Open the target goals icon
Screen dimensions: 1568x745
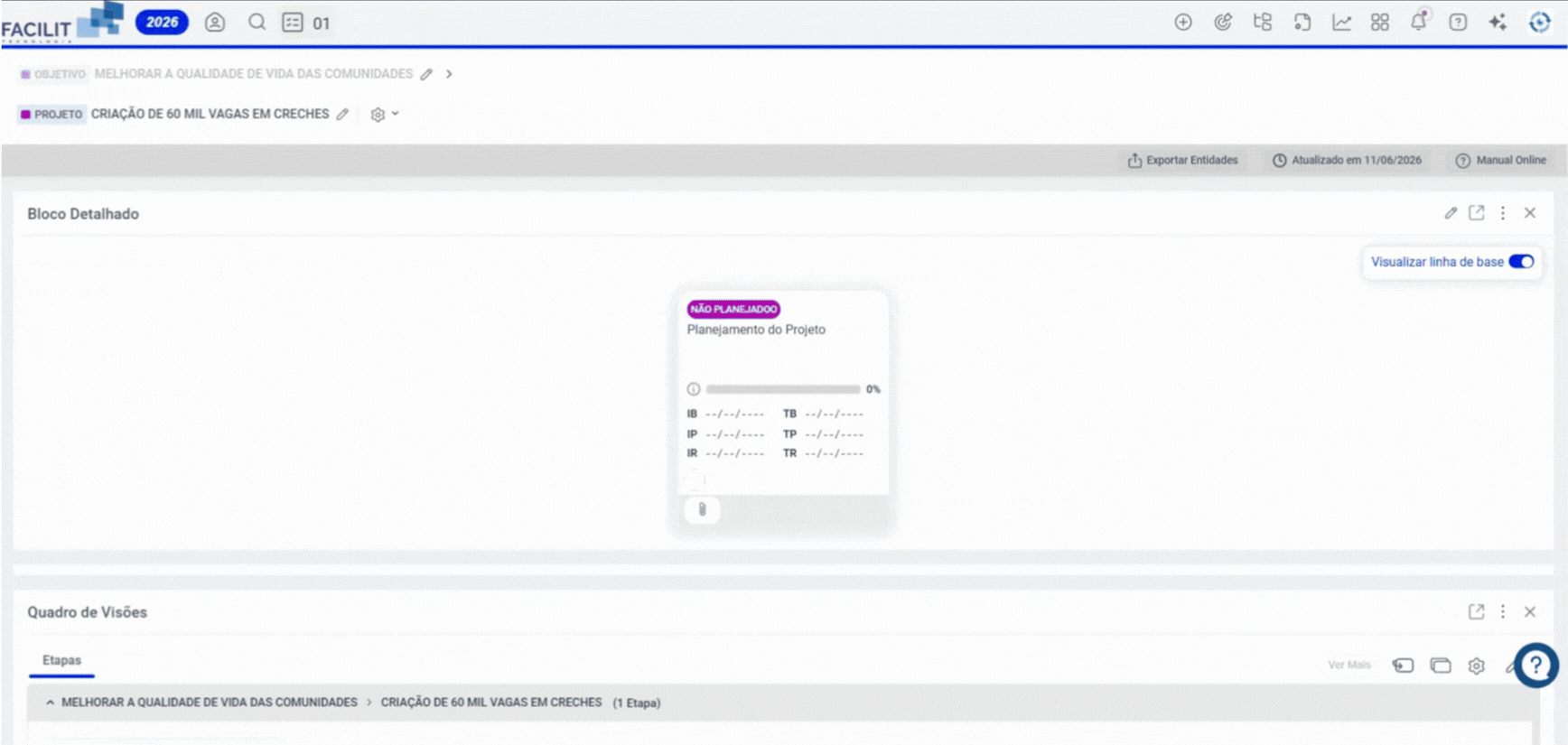click(x=1223, y=23)
